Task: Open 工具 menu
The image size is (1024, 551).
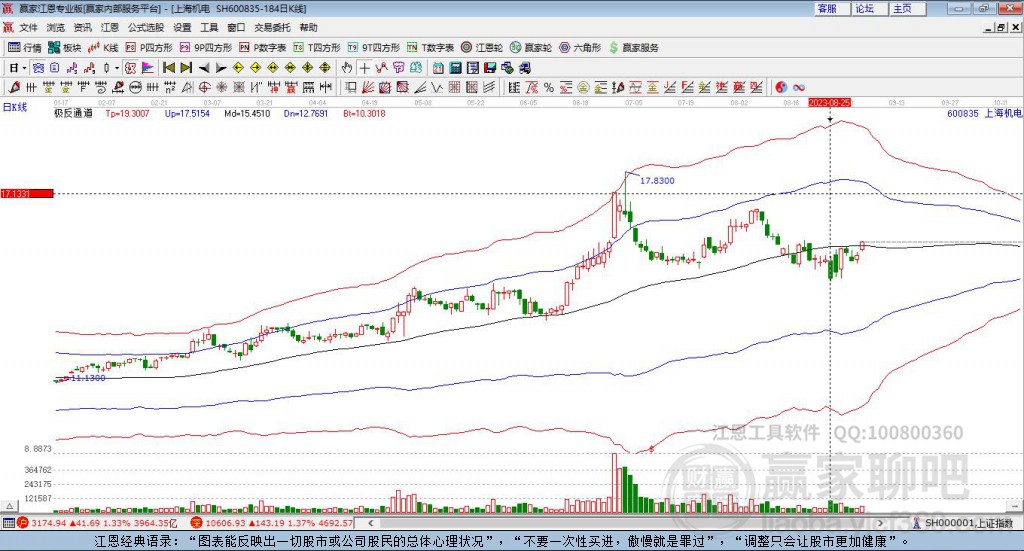Action: click(209, 27)
